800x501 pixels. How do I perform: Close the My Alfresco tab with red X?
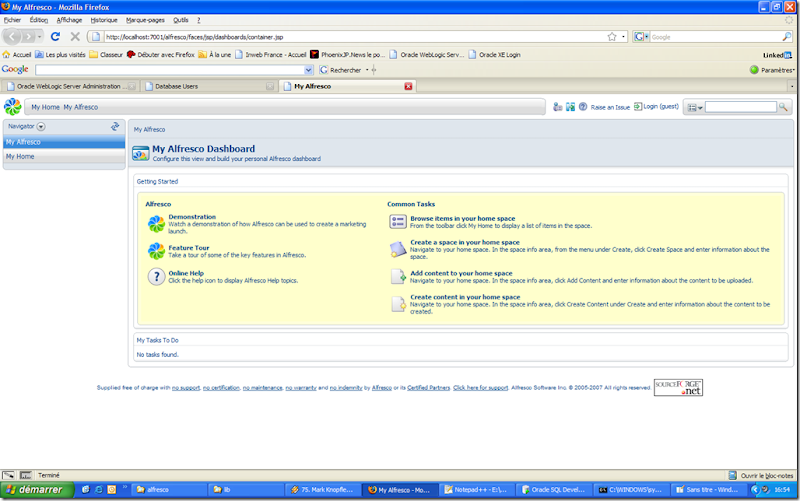(x=408, y=86)
